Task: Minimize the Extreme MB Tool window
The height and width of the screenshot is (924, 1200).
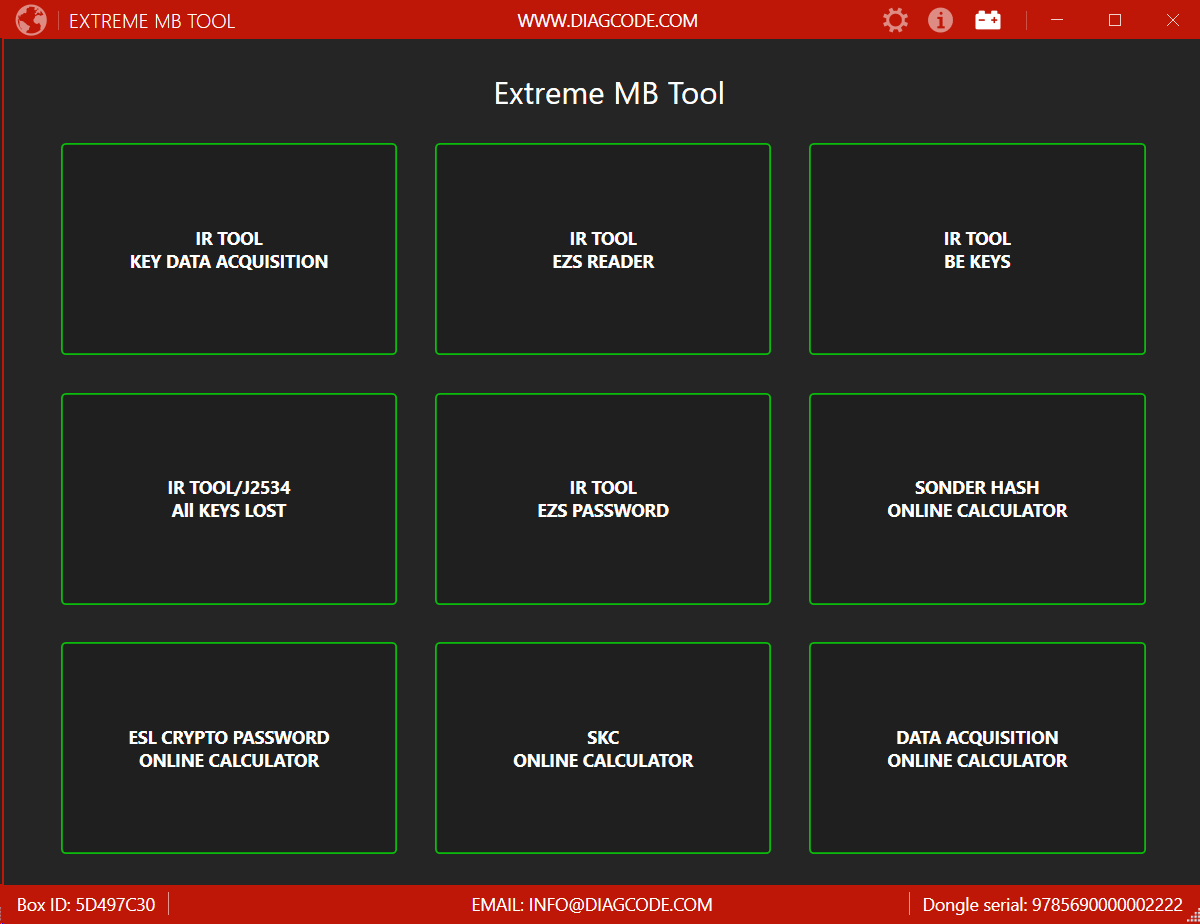Action: (1057, 20)
